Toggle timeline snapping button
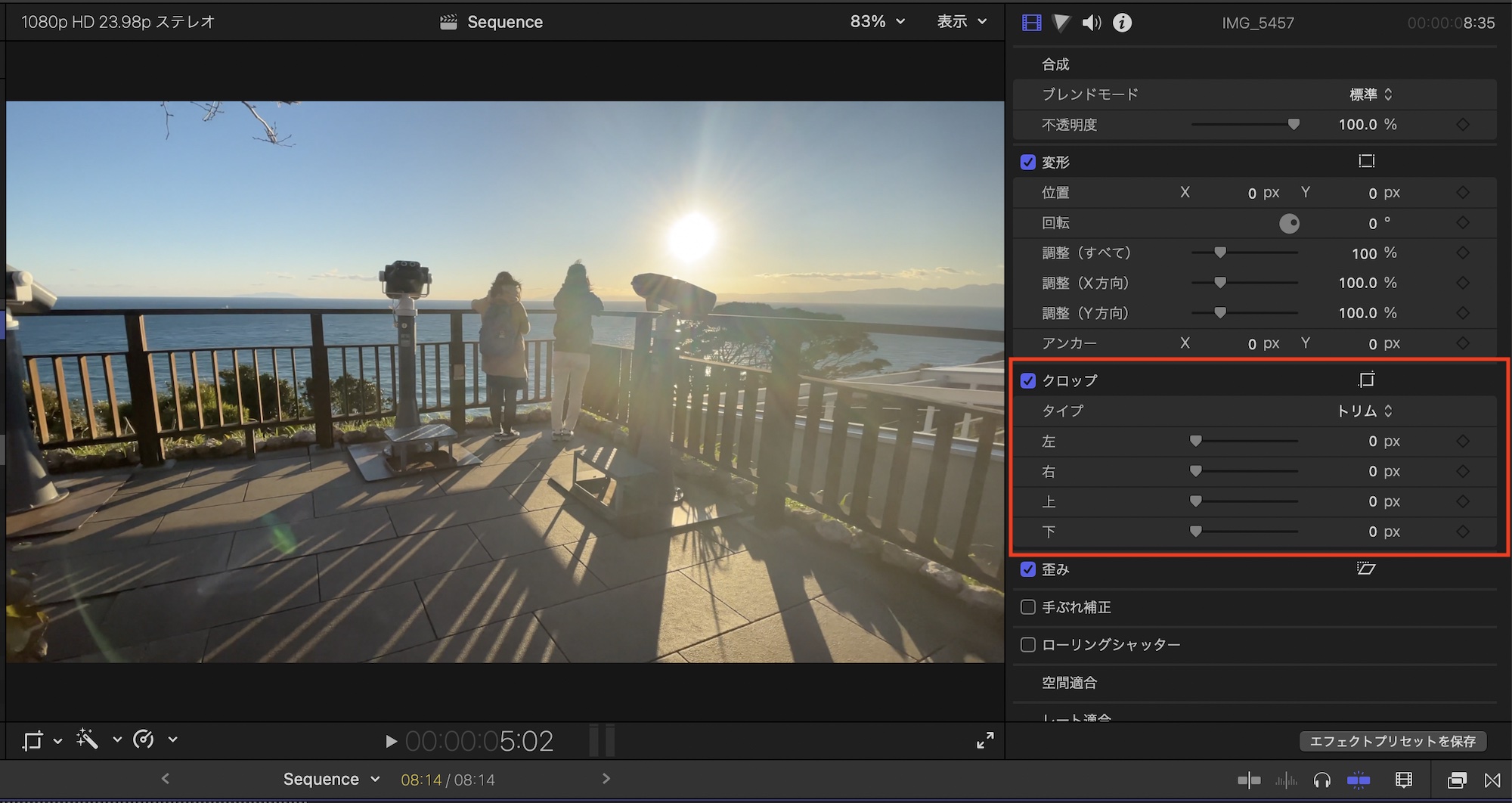Image resolution: width=1512 pixels, height=803 pixels. pyautogui.click(x=1359, y=780)
